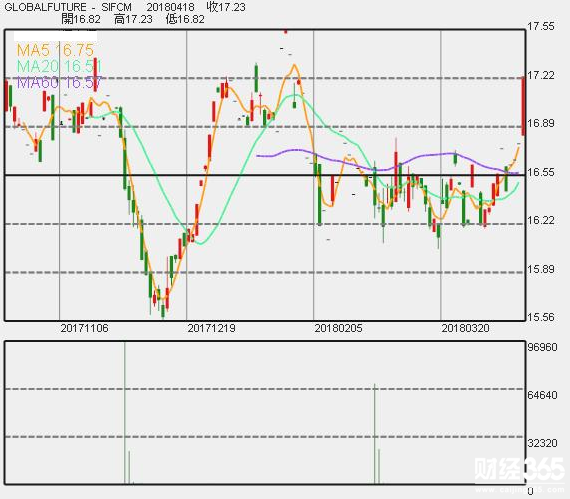Click the 16.55 price axis label
Viewport: 570px width, 499px height.
pos(541,172)
